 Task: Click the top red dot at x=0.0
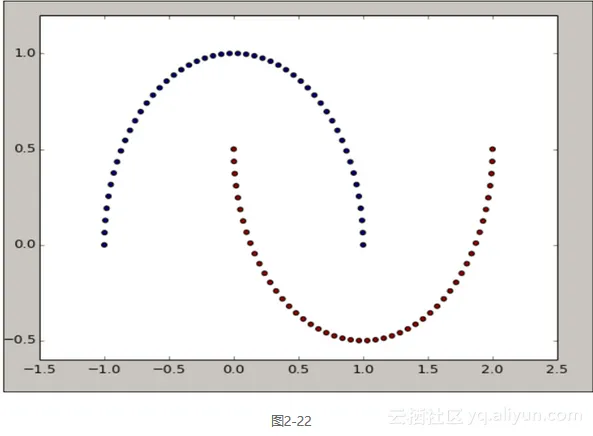(x=234, y=149)
